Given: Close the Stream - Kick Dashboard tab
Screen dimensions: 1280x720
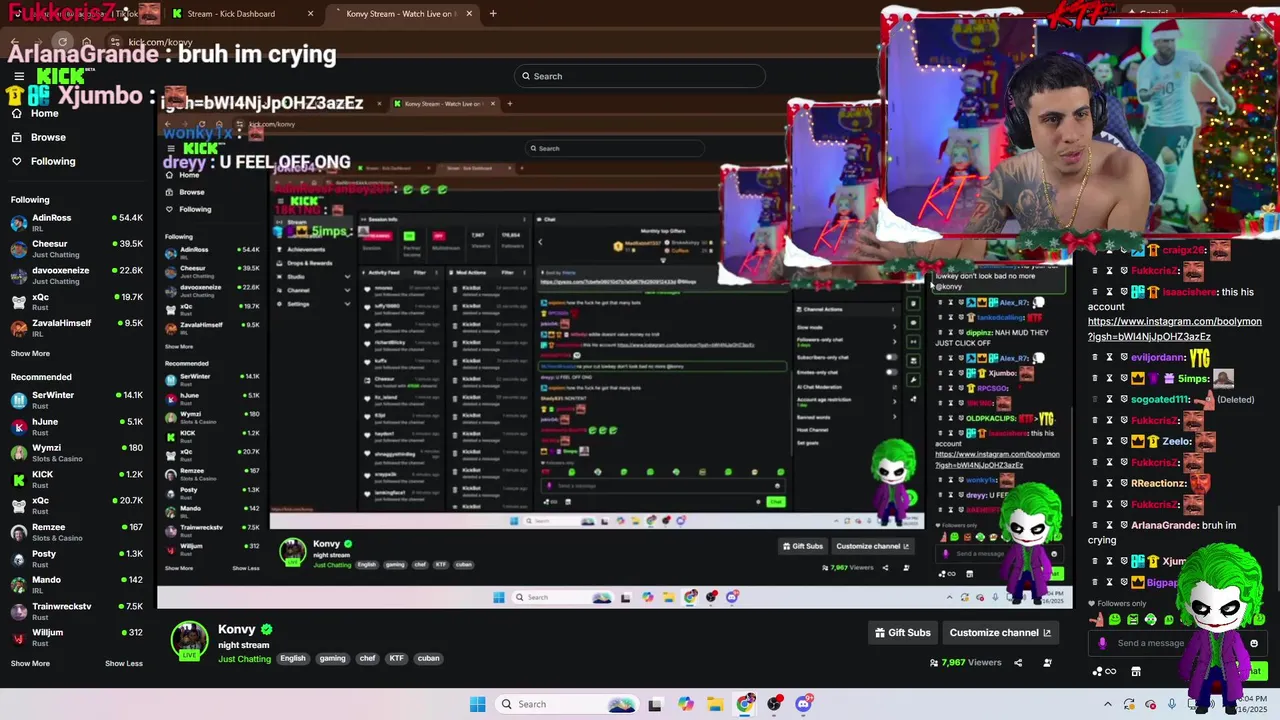Looking at the screenshot, I should click(x=310, y=14).
